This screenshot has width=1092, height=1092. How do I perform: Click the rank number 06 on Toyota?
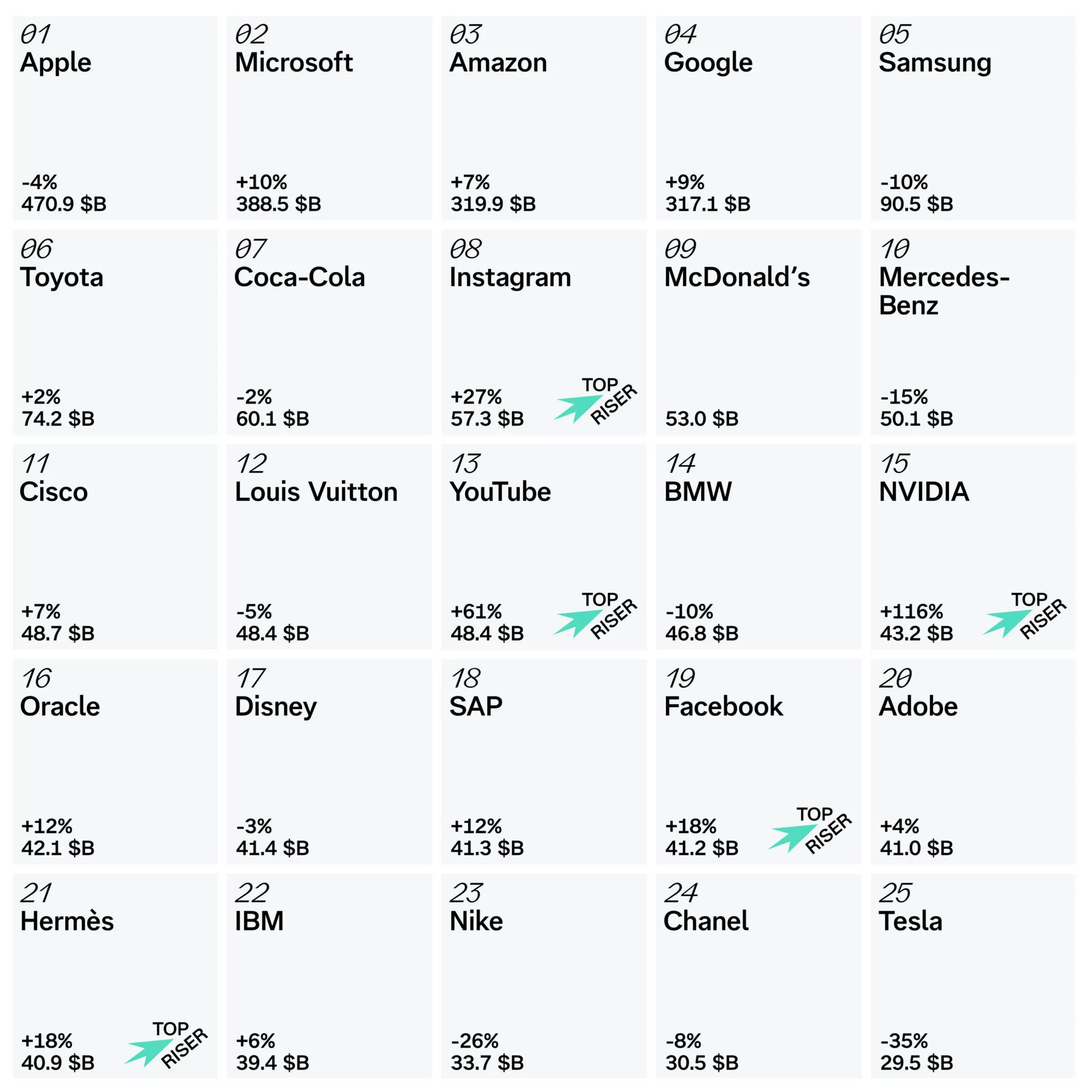36,249
